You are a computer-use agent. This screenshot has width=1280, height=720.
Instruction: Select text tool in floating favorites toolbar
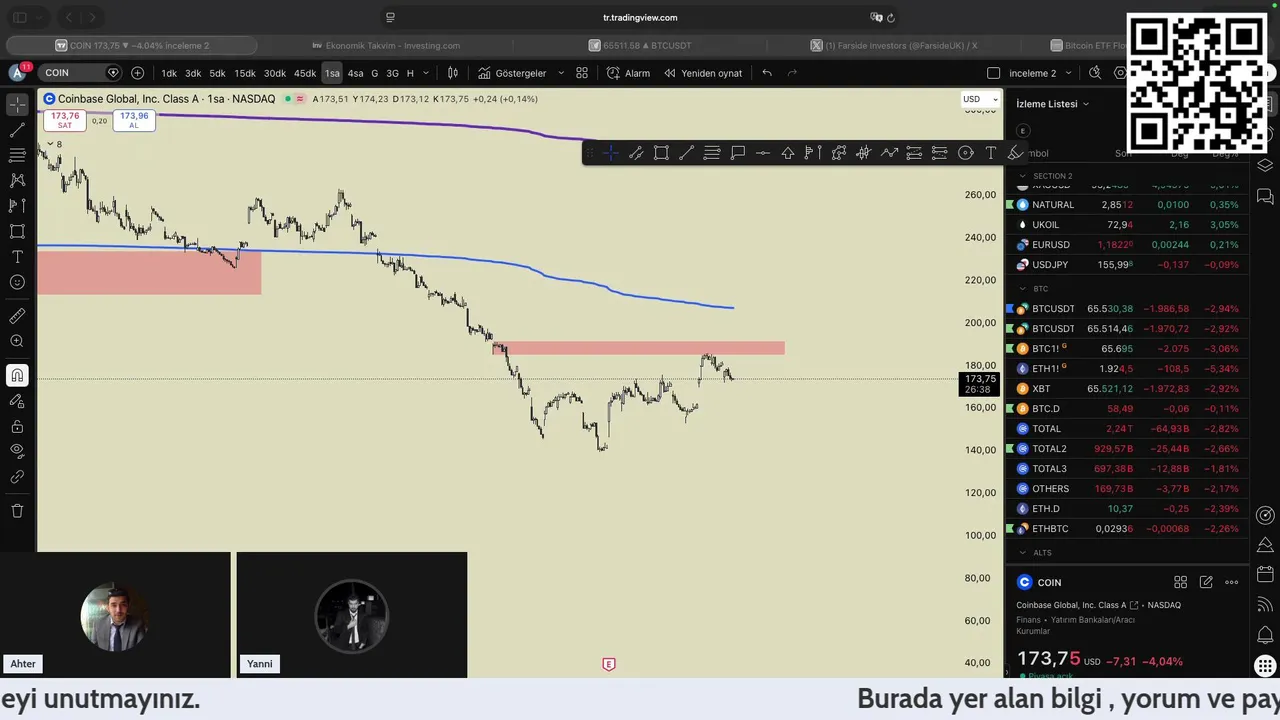(x=991, y=153)
